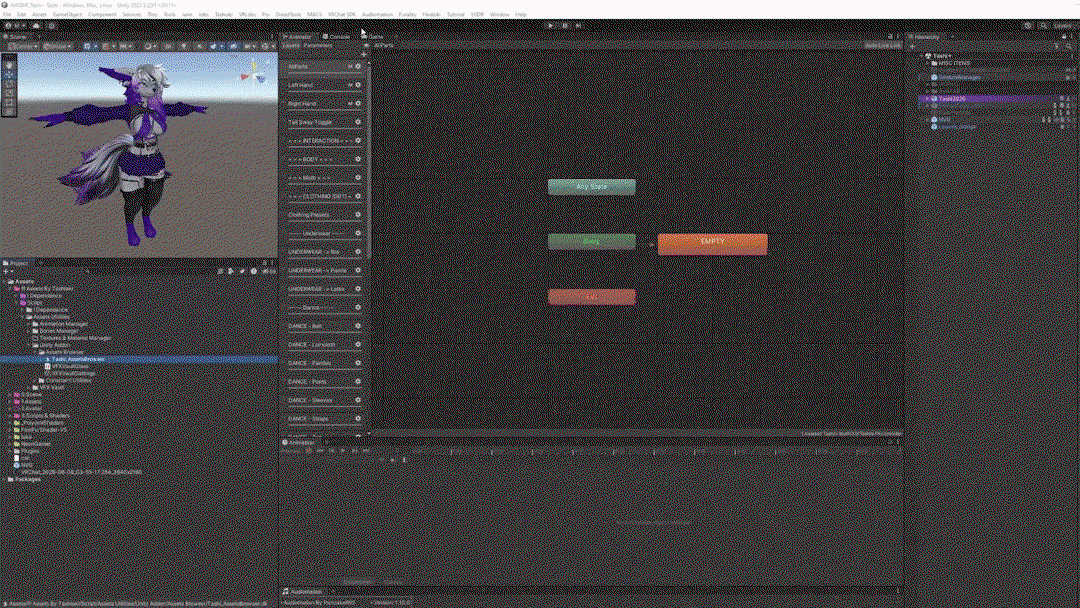1080x608 pixels.
Task: Open the Clothing Presets layer gear
Action: tap(357, 215)
